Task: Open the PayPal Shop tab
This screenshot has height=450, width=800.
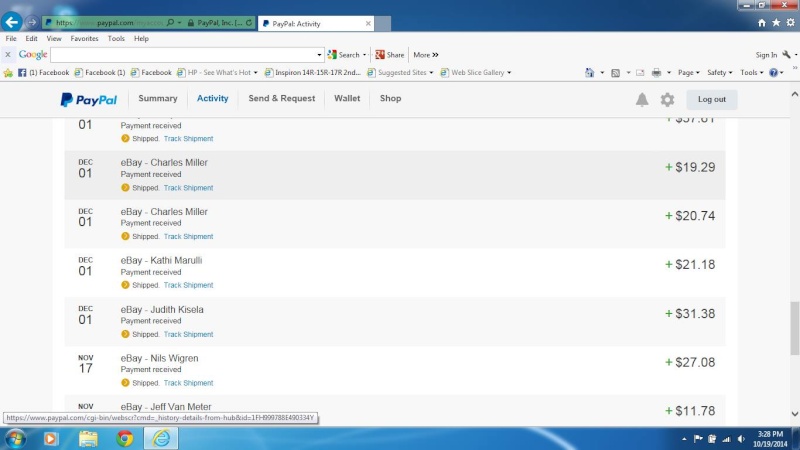Action: (x=390, y=98)
